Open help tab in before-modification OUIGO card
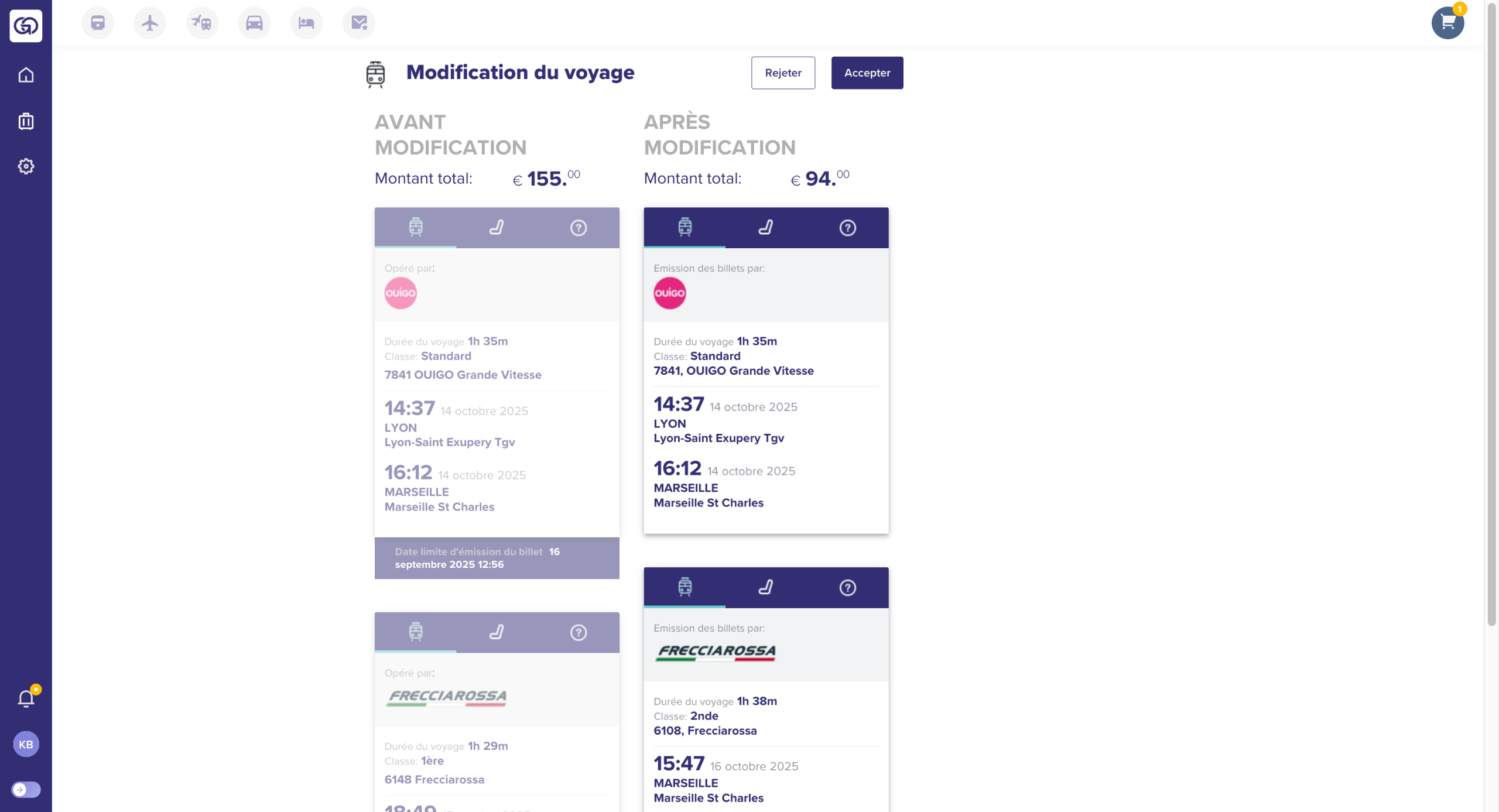Image resolution: width=1499 pixels, height=812 pixels. pyautogui.click(x=579, y=227)
